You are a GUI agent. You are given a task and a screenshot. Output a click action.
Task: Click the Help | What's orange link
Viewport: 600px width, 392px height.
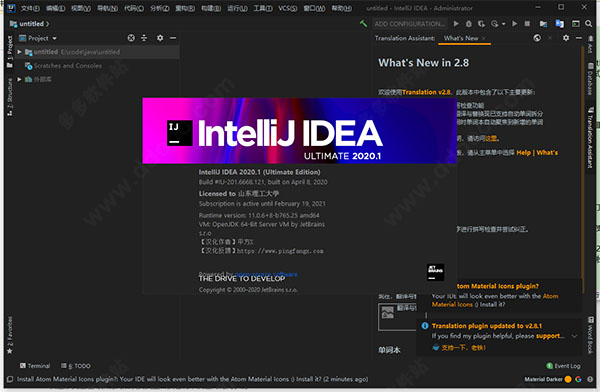click(x=537, y=153)
